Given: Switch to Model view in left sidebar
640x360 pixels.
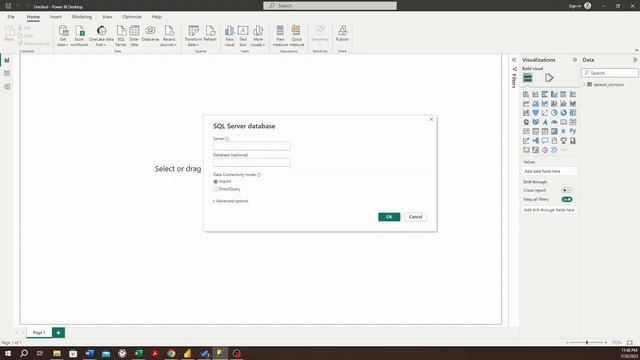Looking at the screenshot, I should (x=7, y=87).
